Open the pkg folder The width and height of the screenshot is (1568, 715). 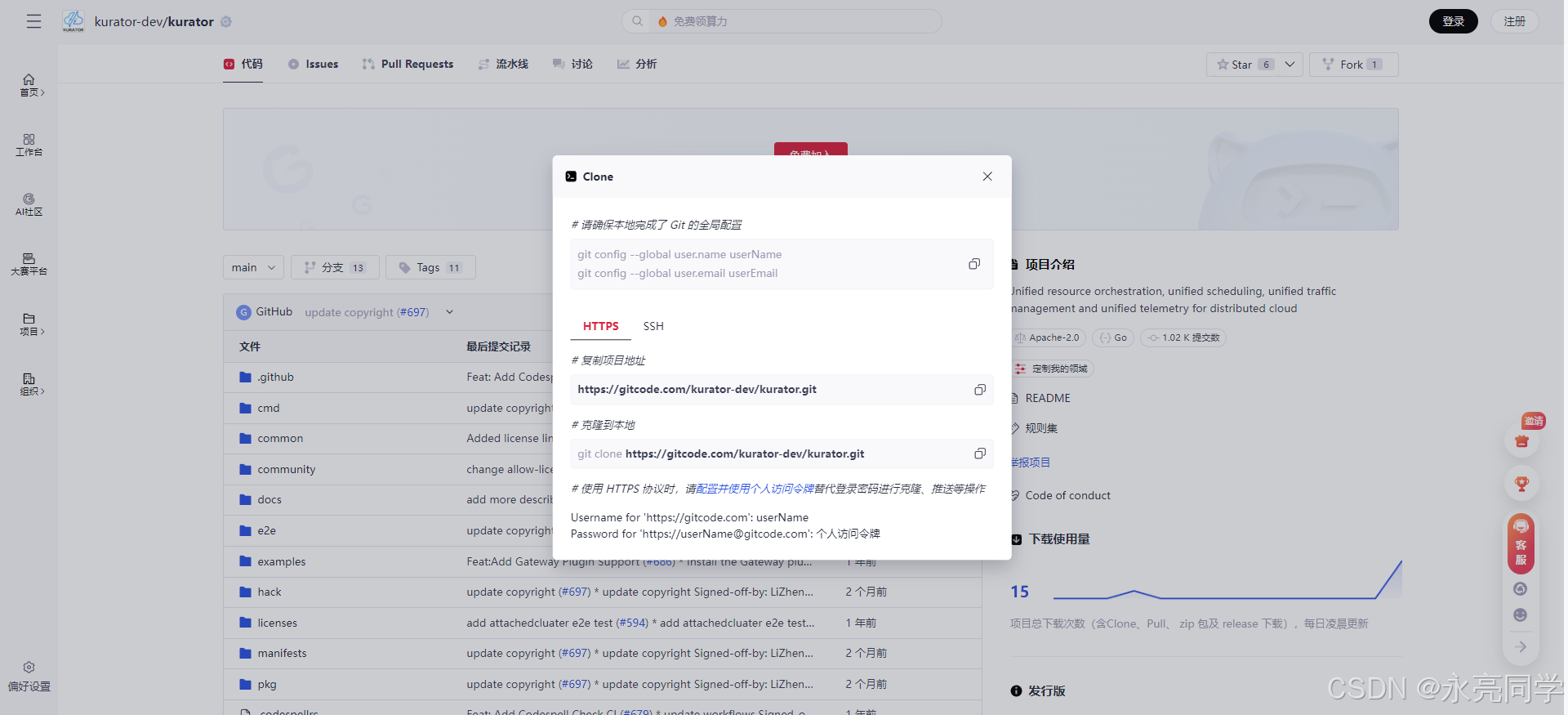coord(266,684)
